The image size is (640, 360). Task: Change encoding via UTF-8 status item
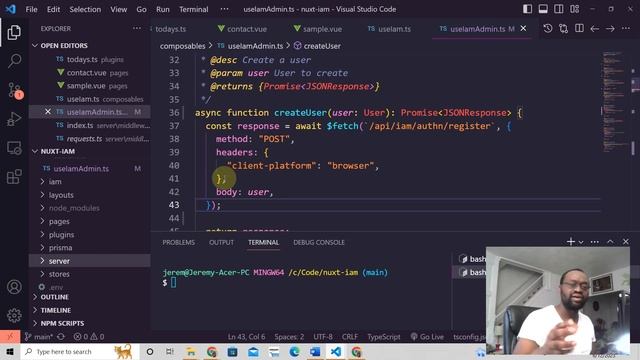[323, 337]
